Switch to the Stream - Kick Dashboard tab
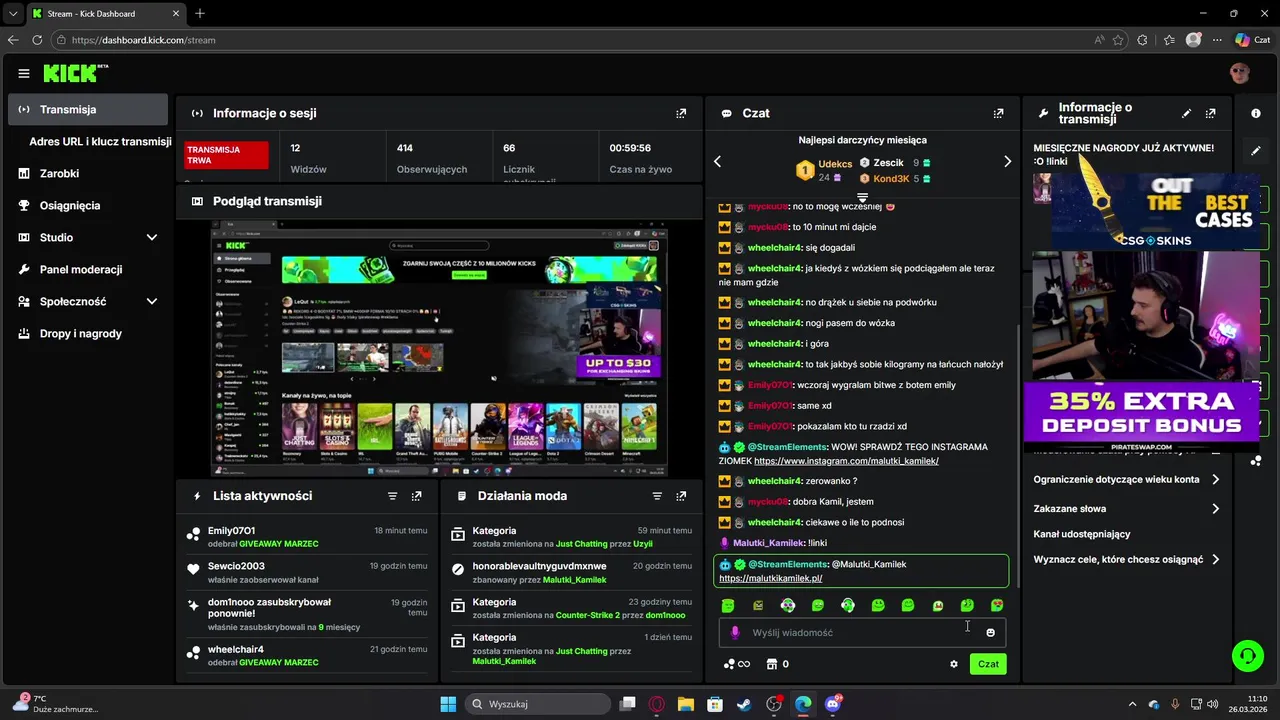The image size is (1280, 720). point(106,13)
